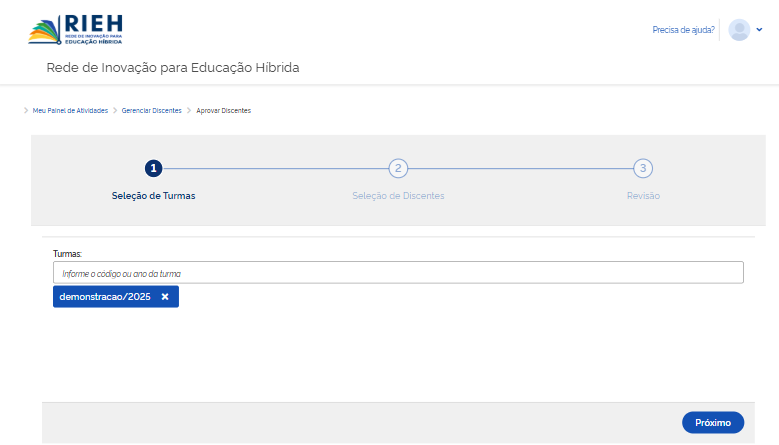Click the step 1 circle indicator
Screen dimensions: 779x445
tap(153, 168)
